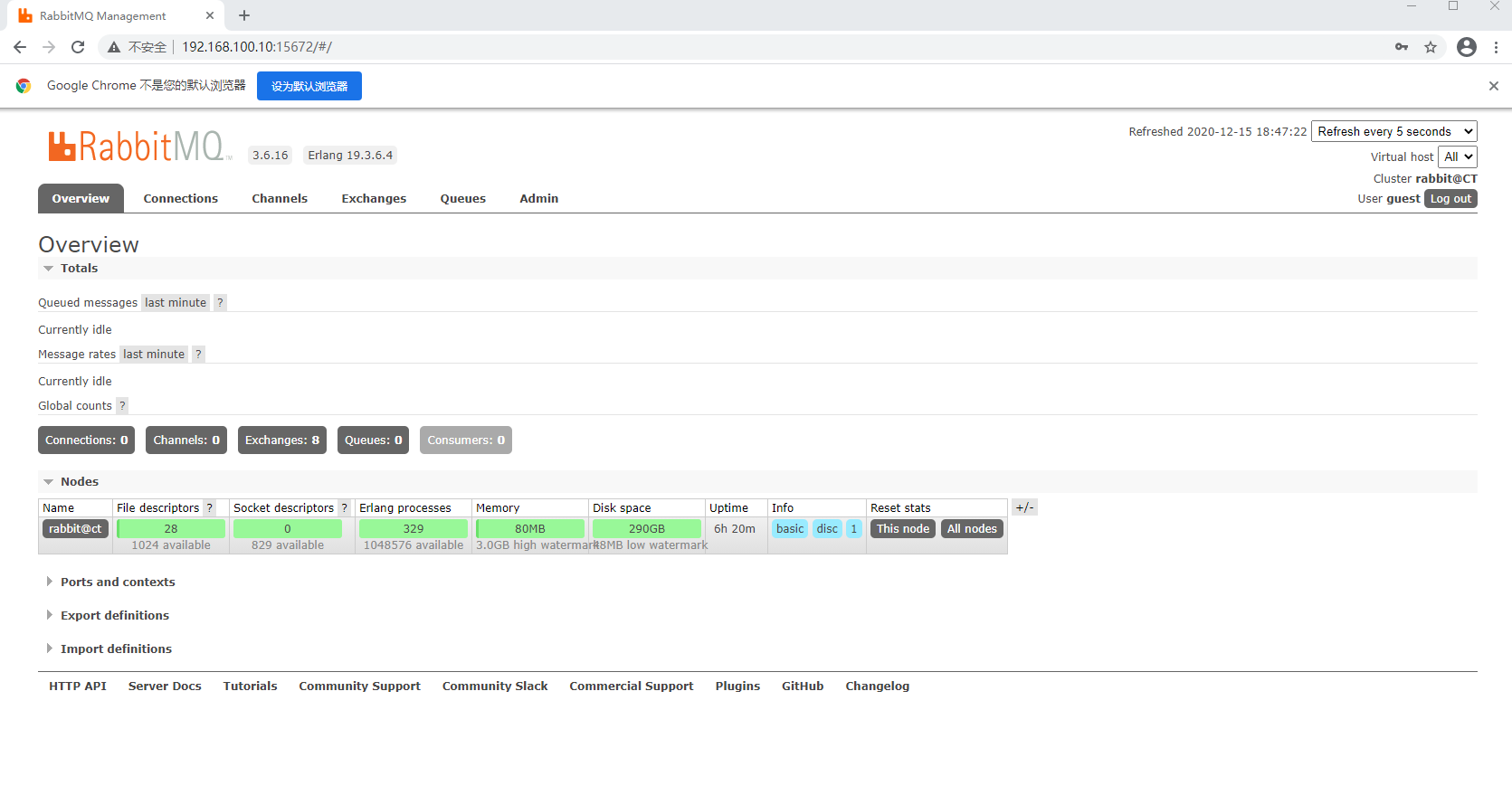This screenshot has height=786, width=1512.
Task: Switch to the Exchanges tab
Action: (374, 198)
